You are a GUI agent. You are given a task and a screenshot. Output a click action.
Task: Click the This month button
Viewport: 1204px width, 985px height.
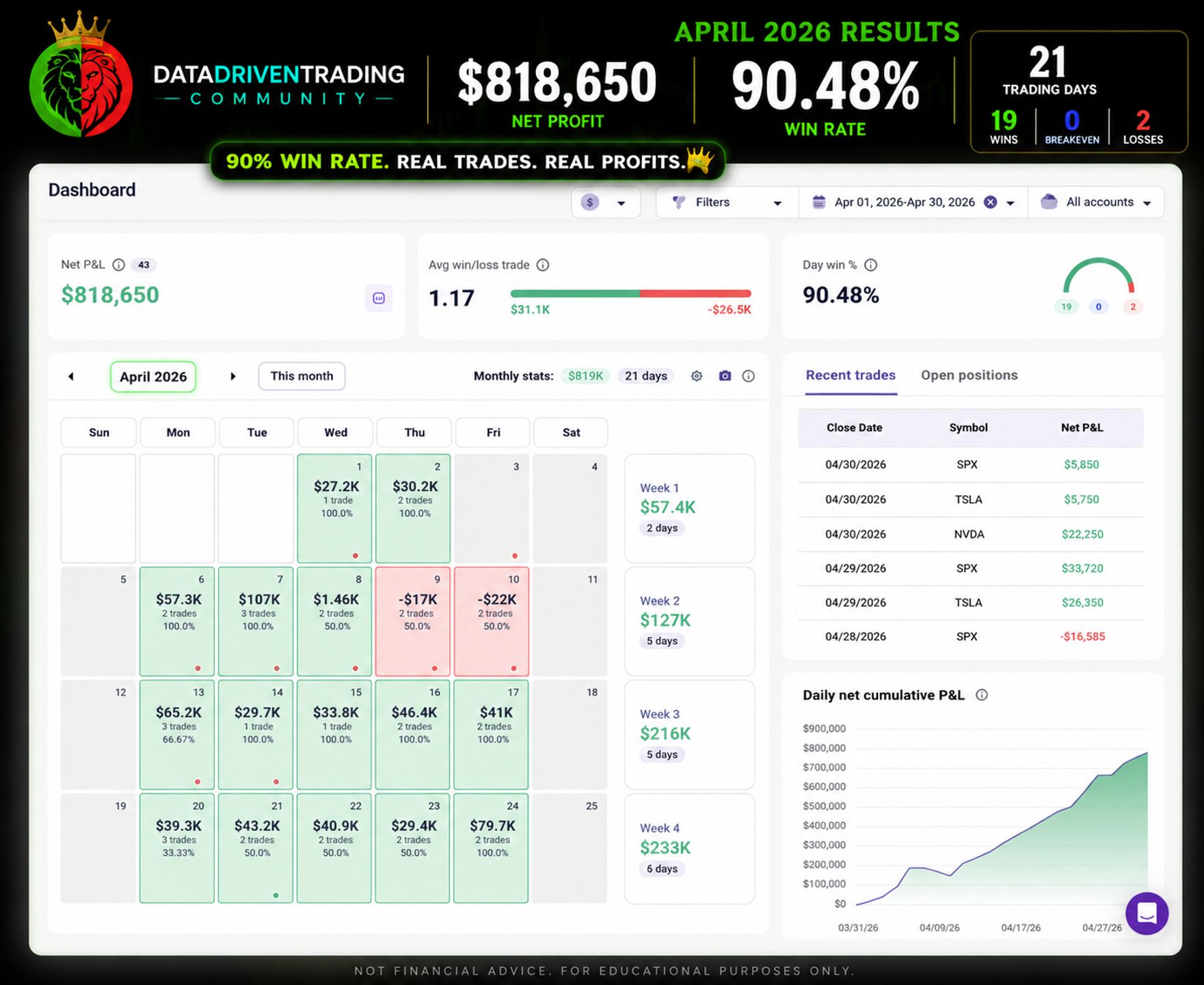(x=302, y=376)
